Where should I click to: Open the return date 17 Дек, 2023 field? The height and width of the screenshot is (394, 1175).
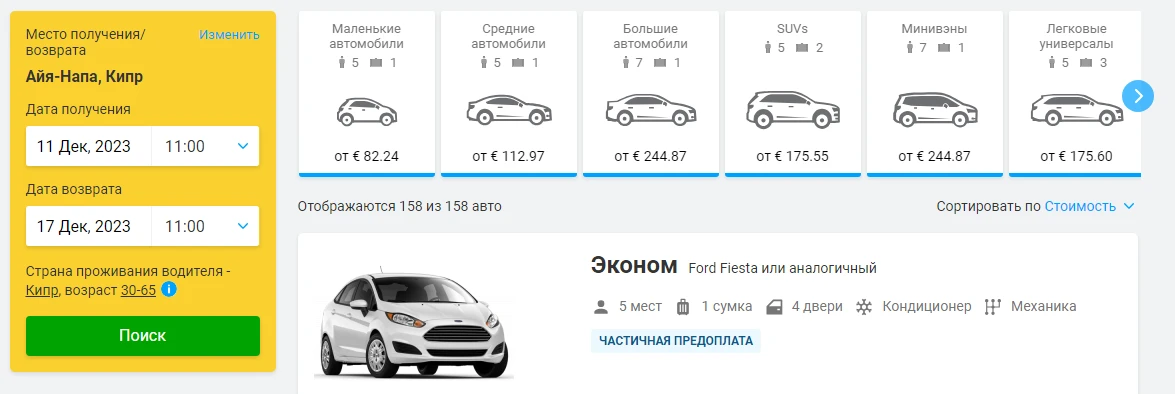pyautogui.click(x=89, y=226)
